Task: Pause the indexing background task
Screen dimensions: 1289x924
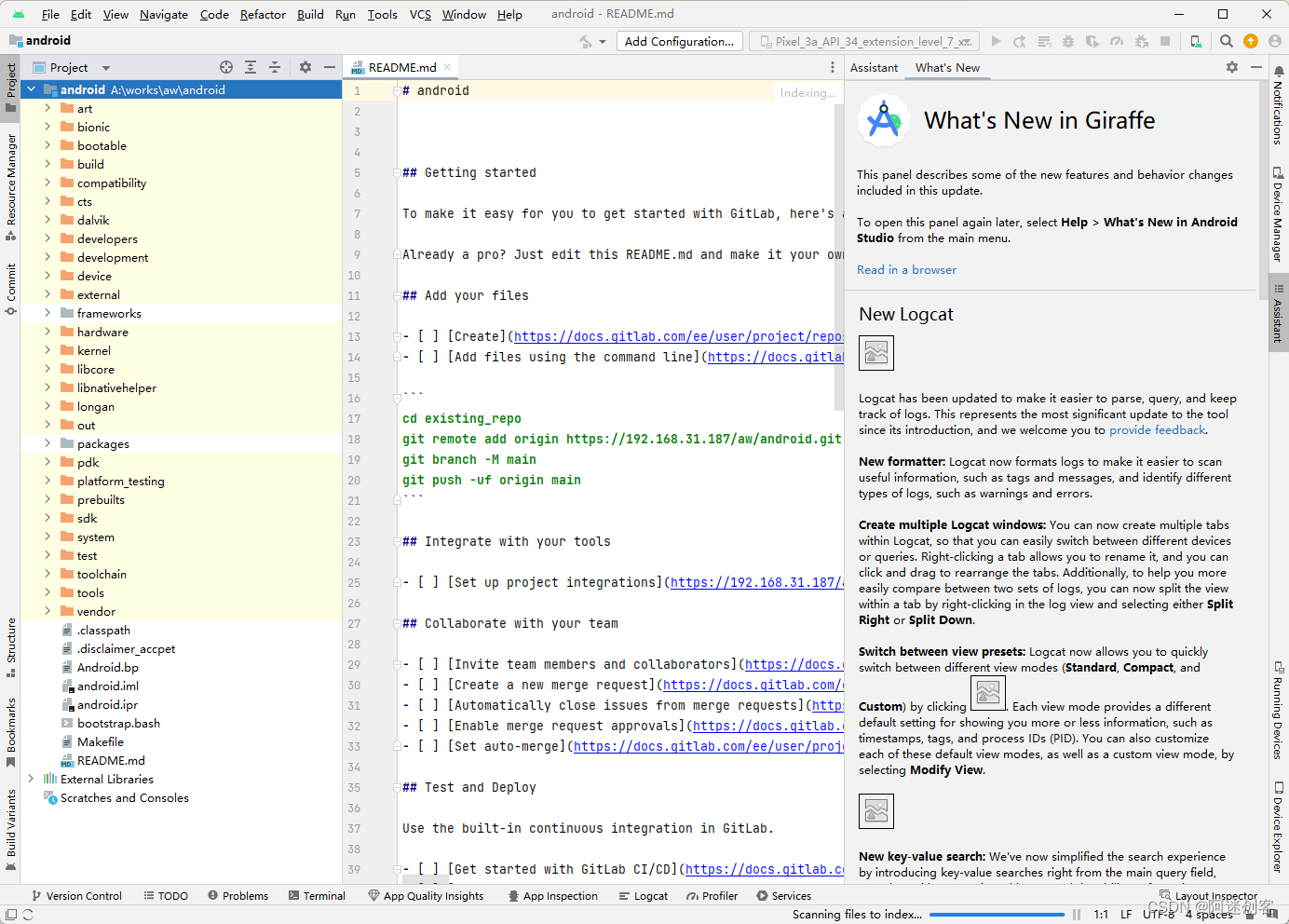Action: coord(1077,915)
